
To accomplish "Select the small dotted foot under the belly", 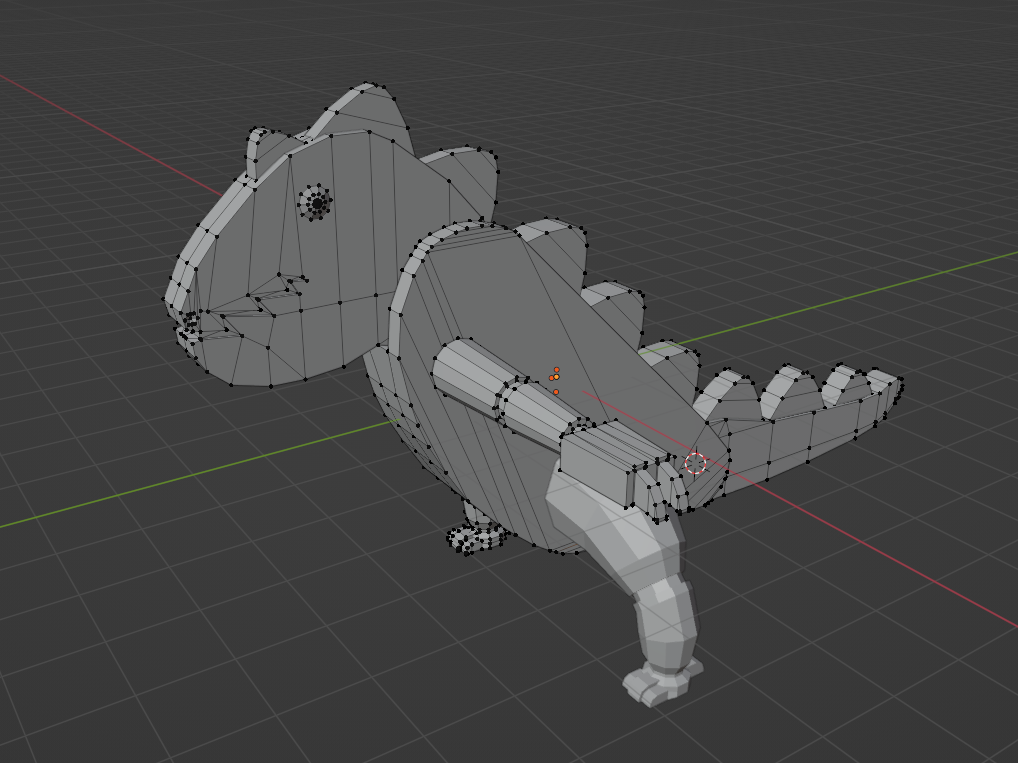I will pyautogui.click(x=476, y=540).
